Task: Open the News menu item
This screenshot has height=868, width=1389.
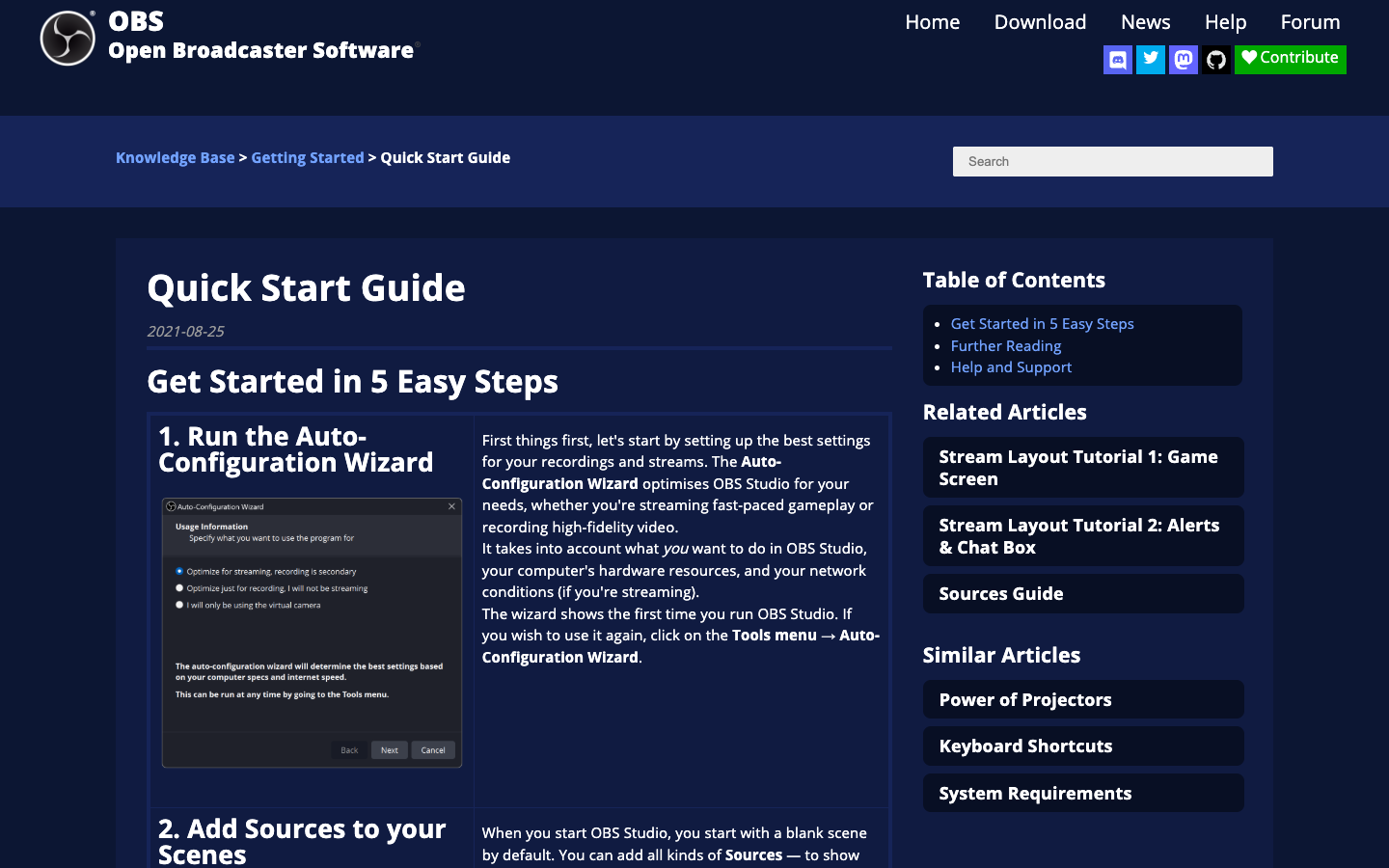Action: point(1145,22)
